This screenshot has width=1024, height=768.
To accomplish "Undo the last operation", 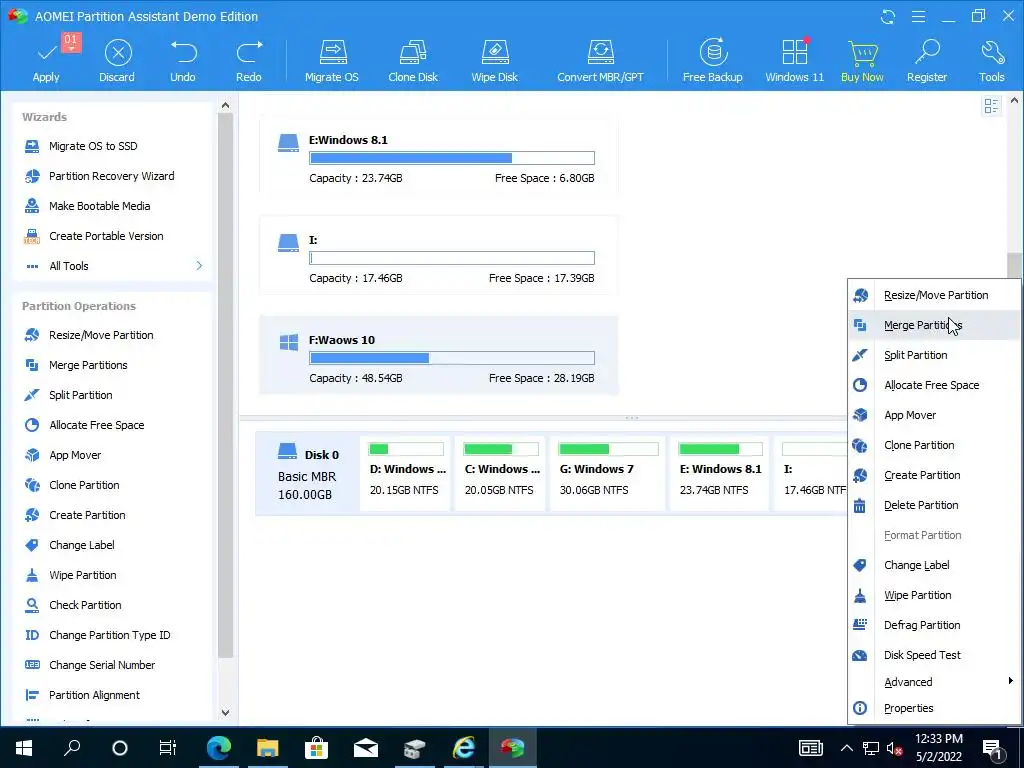I will click(183, 60).
